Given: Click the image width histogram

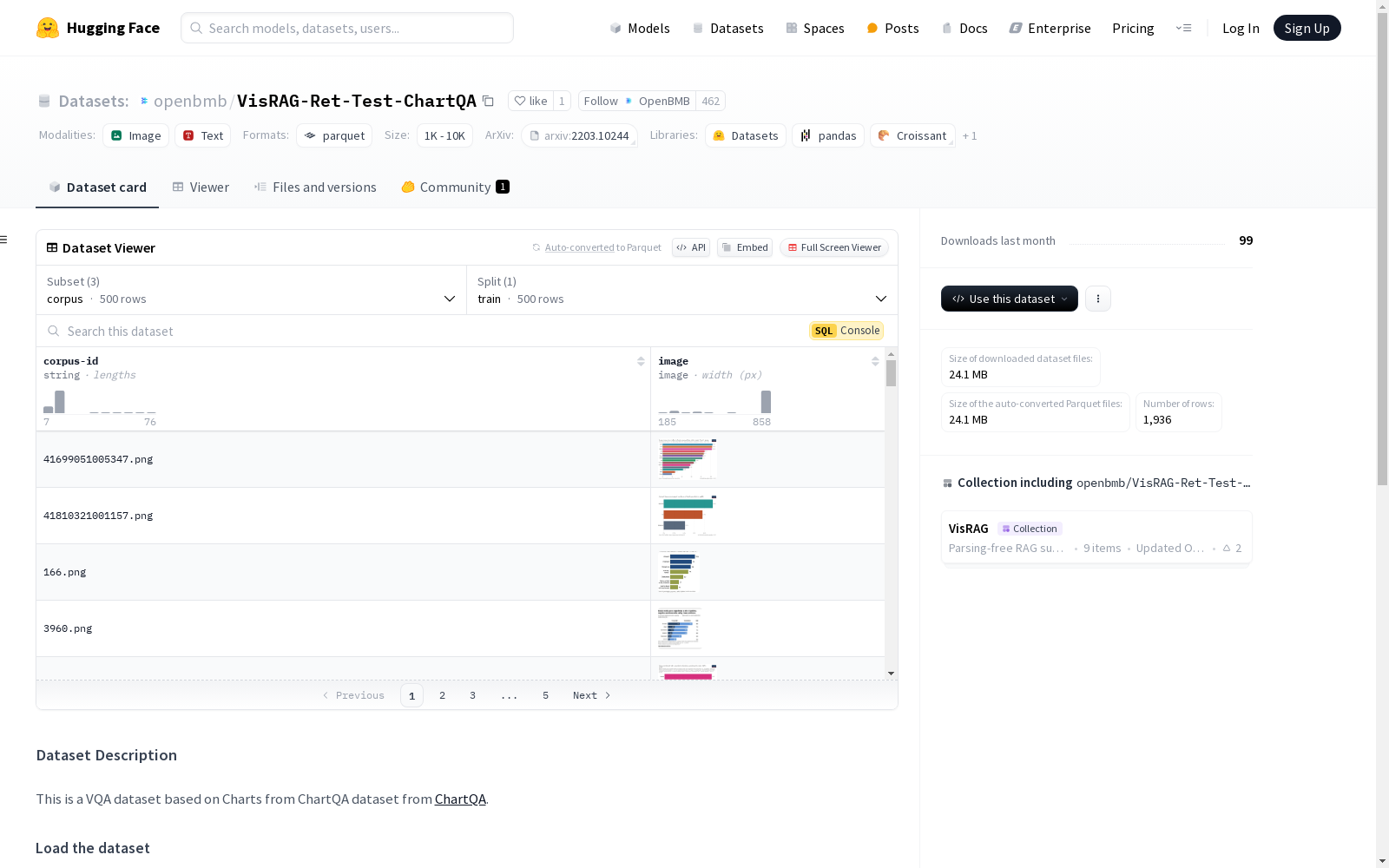Looking at the screenshot, I should point(714,401).
